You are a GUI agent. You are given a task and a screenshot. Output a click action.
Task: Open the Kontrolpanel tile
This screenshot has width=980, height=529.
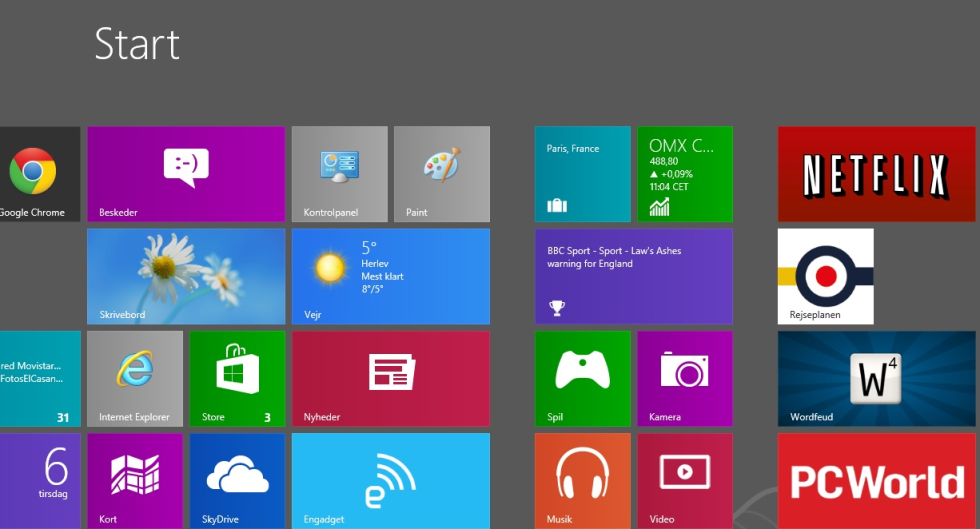click(x=339, y=174)
